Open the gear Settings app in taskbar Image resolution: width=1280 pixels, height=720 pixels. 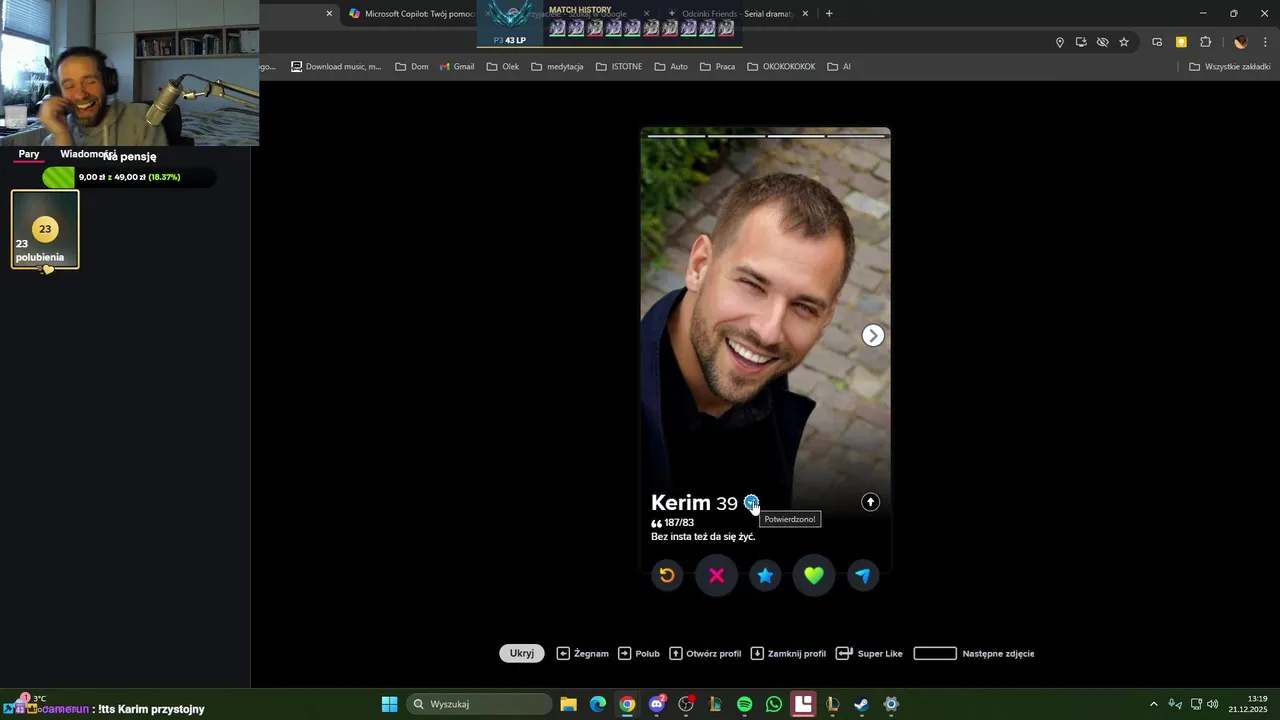(891, 704)
